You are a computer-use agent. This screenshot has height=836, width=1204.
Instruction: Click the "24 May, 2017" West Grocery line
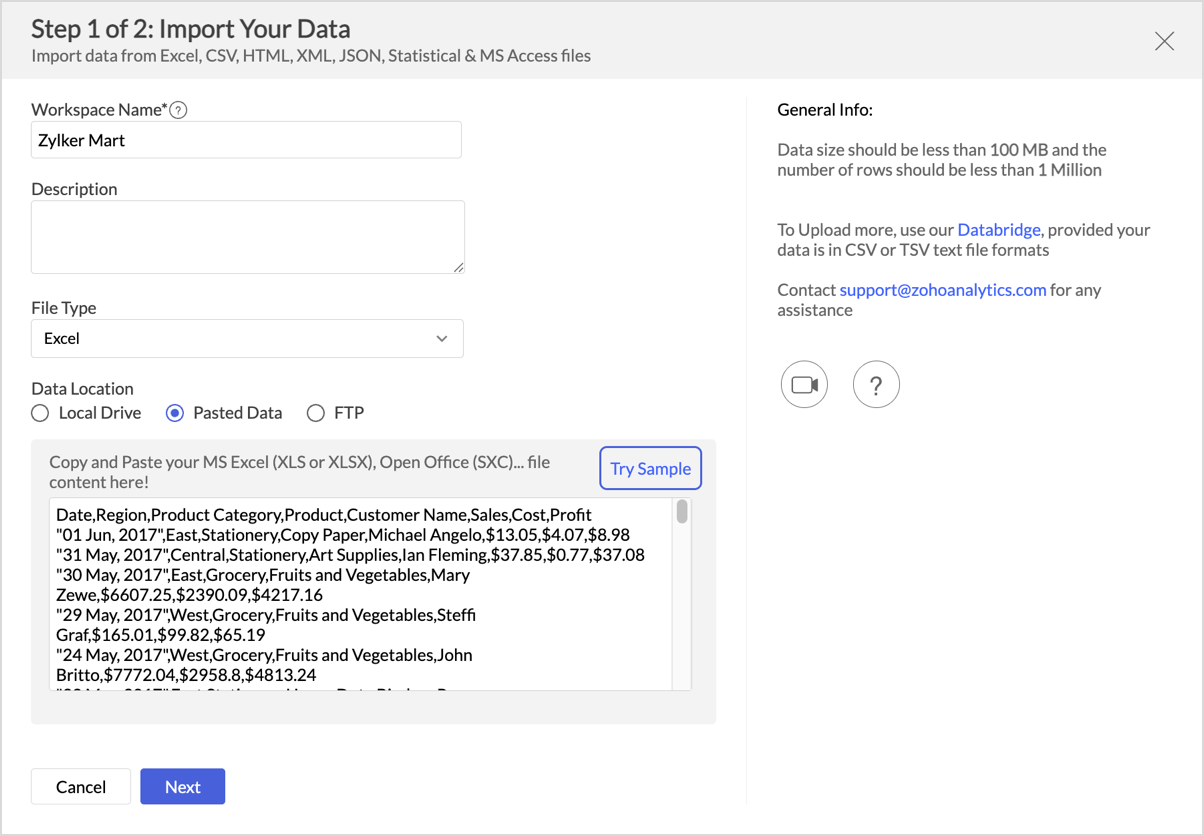coord(264,655)
